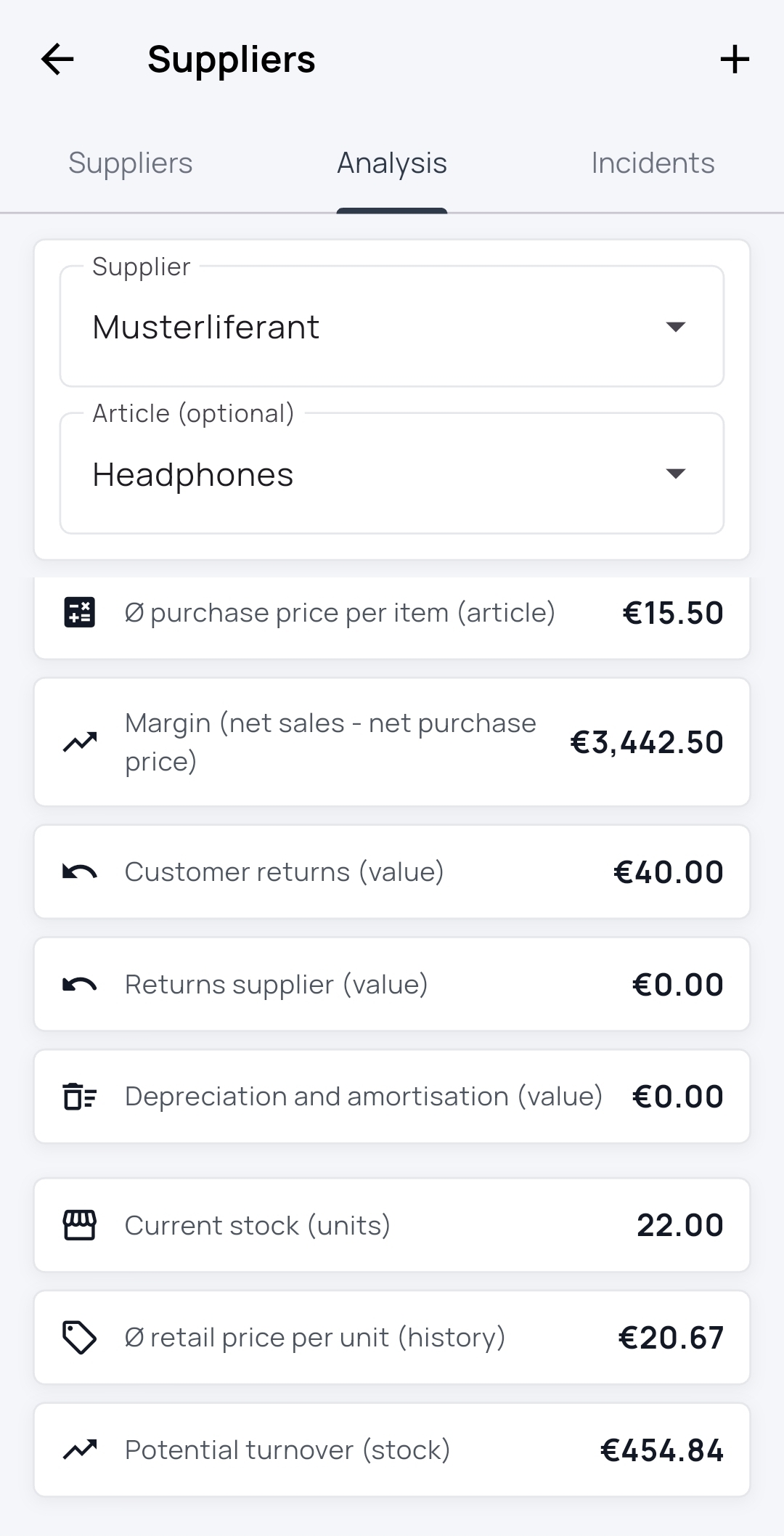This screenshot has height=1536, width=784.
Task: Click price tag icon beside retail price
Action: (x=79, y=1338)
